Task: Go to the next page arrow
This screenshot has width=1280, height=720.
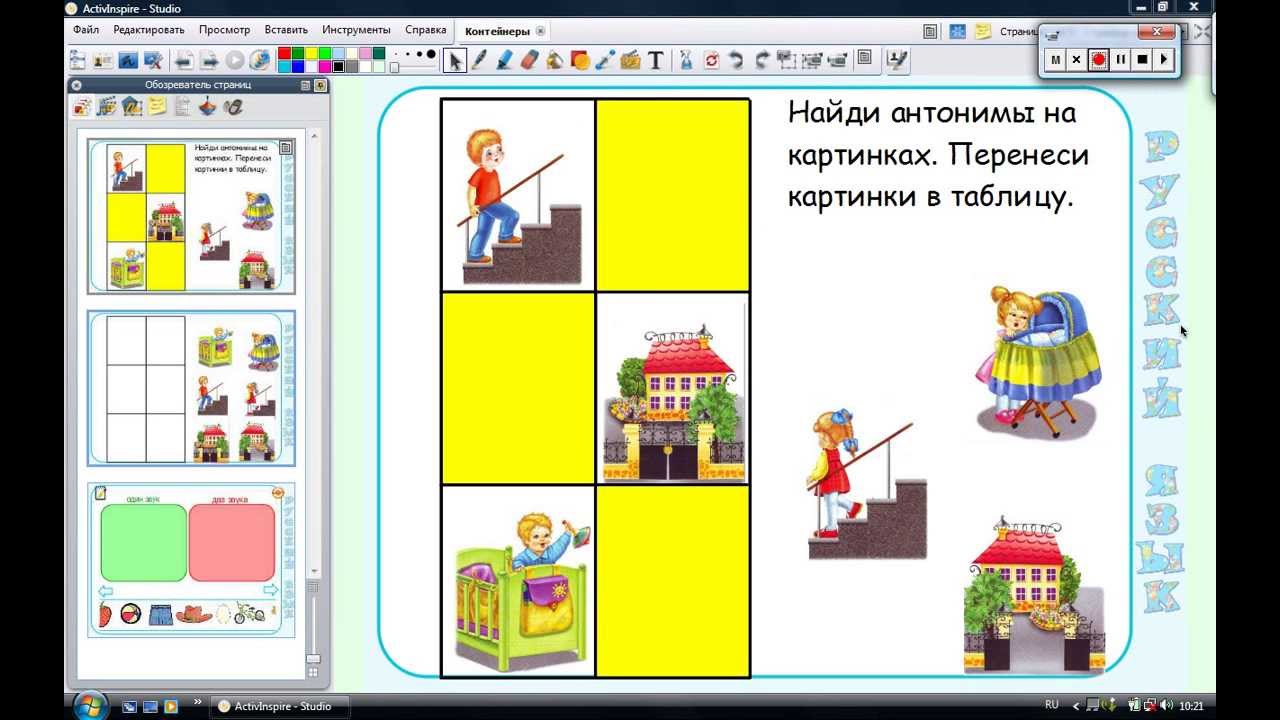Action: (209, 60)
